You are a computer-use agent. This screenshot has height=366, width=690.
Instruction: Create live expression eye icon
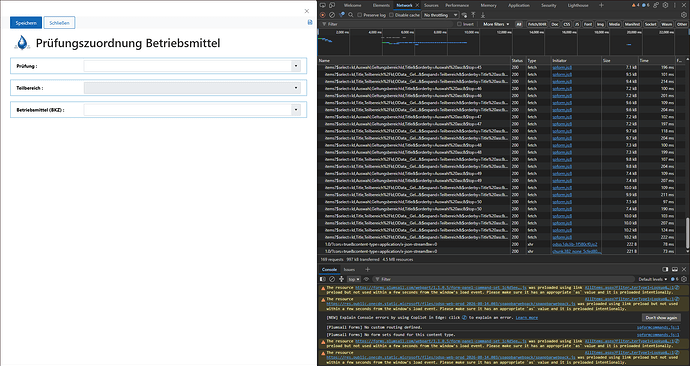366,279
